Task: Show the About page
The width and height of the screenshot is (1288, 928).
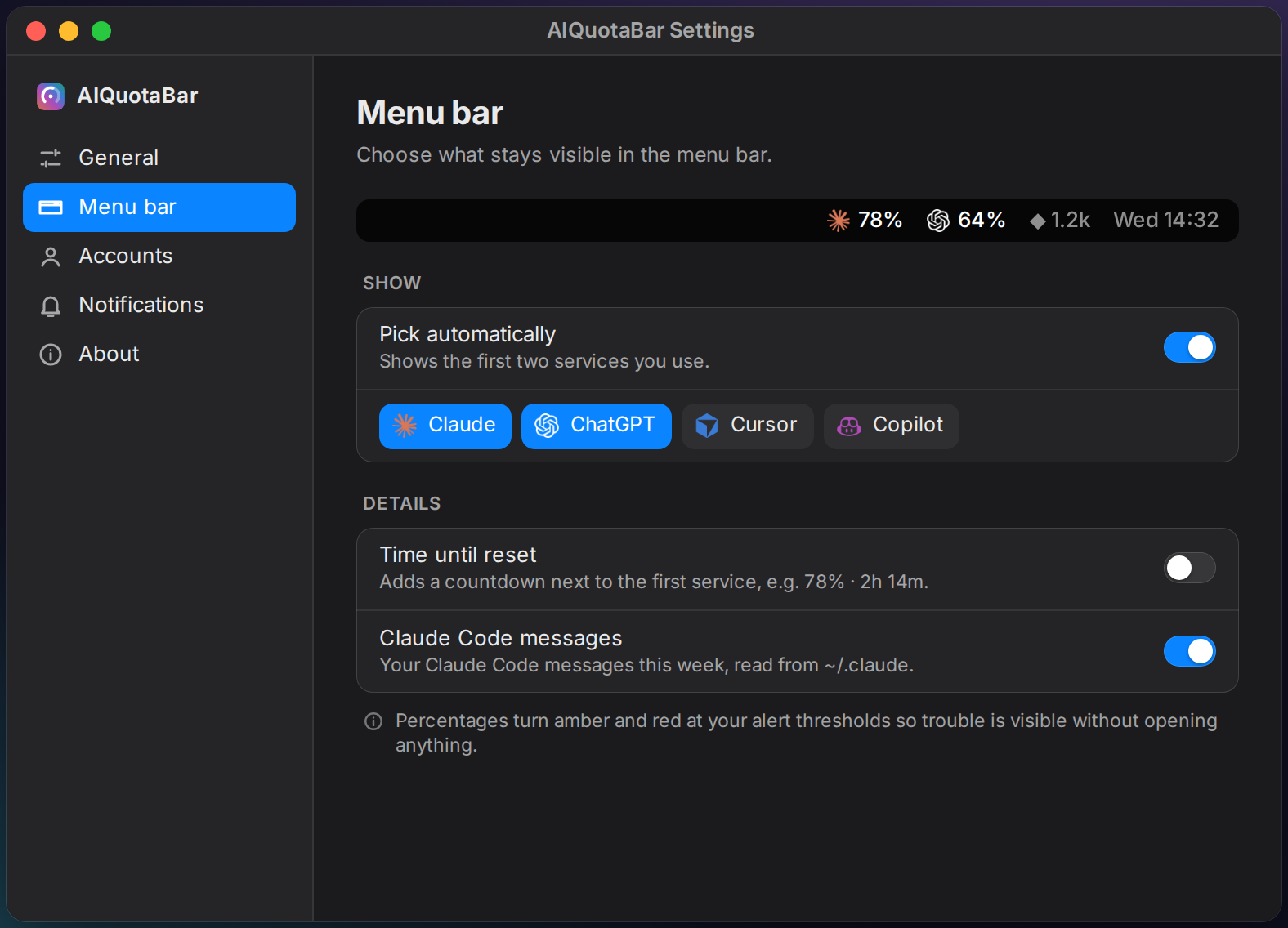Action: tap(159, 355)
